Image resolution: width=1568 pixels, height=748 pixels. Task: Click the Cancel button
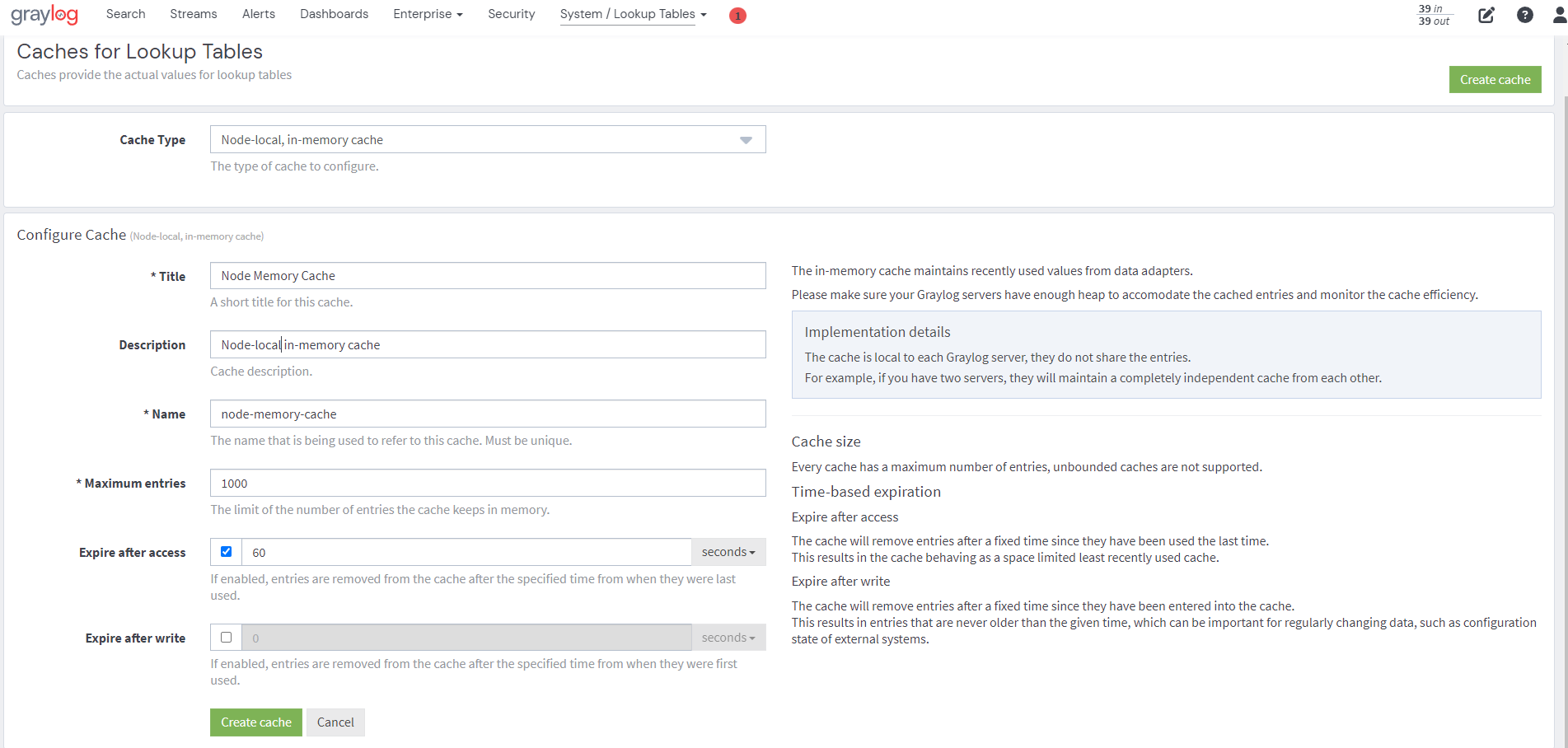point(335,722)
